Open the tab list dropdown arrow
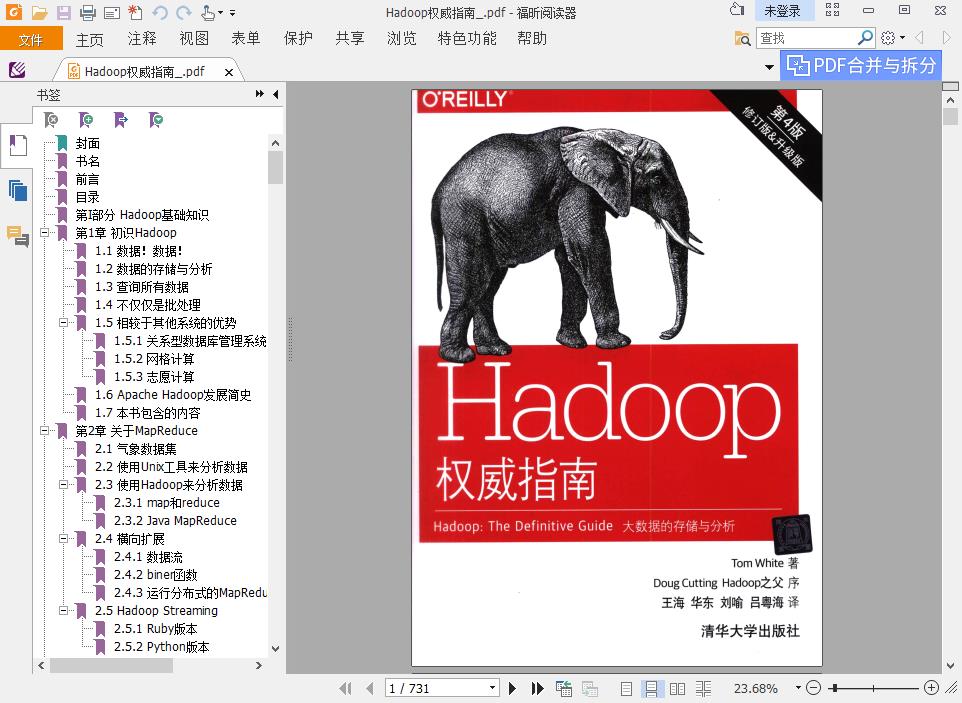962x703 pixels. (769, 67)
